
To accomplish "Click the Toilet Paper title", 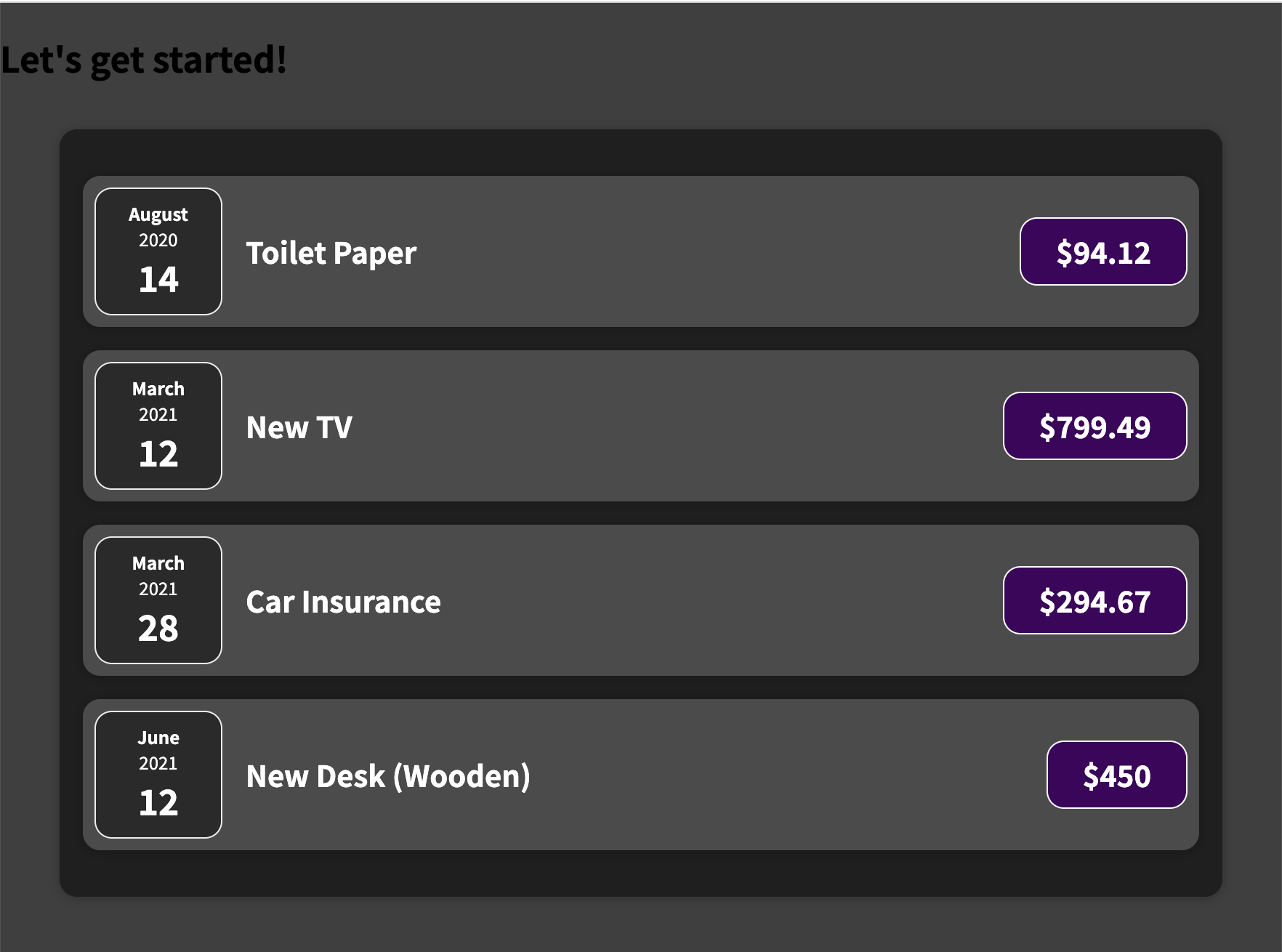I will (331, 253).
